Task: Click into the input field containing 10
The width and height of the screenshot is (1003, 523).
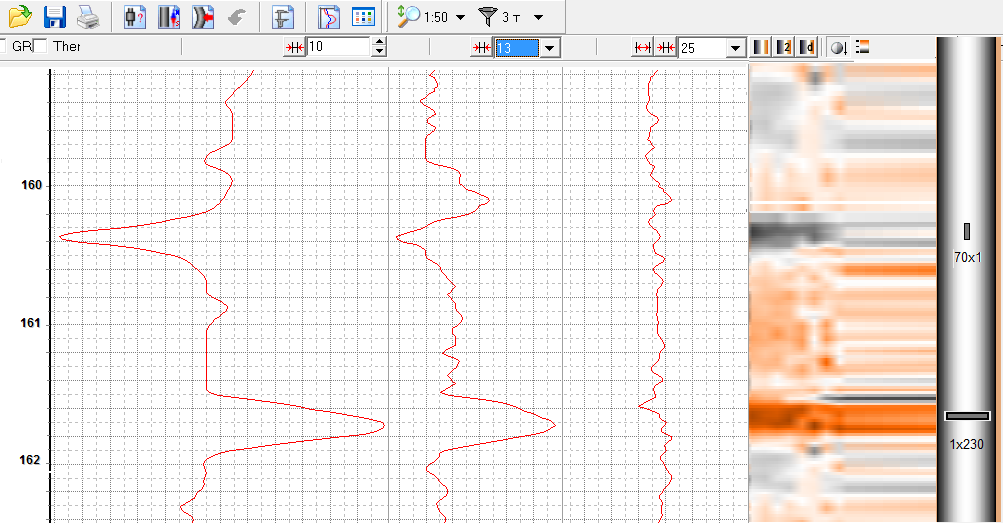Action: pyautogui.click(x=339, y=47)
